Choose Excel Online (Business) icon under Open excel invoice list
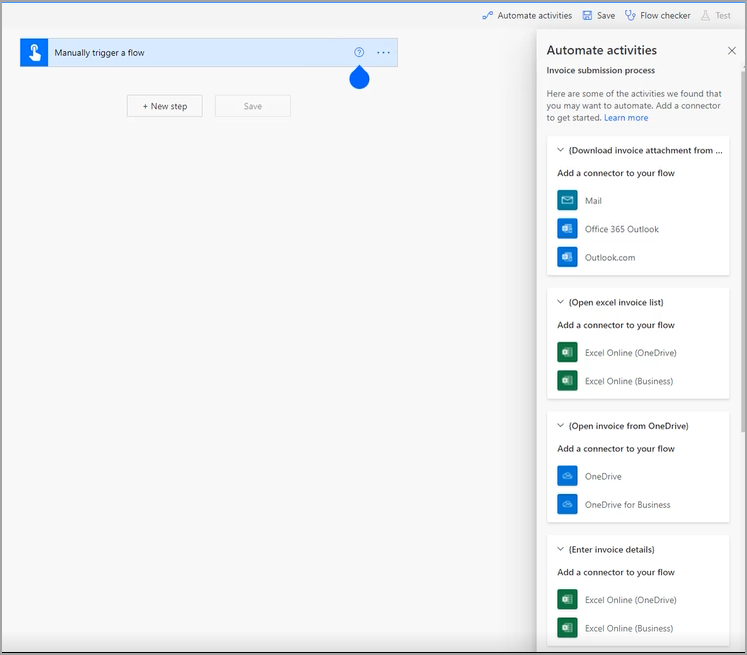The width and height of the screenshot is (747, 655). (x=567, y=381)
